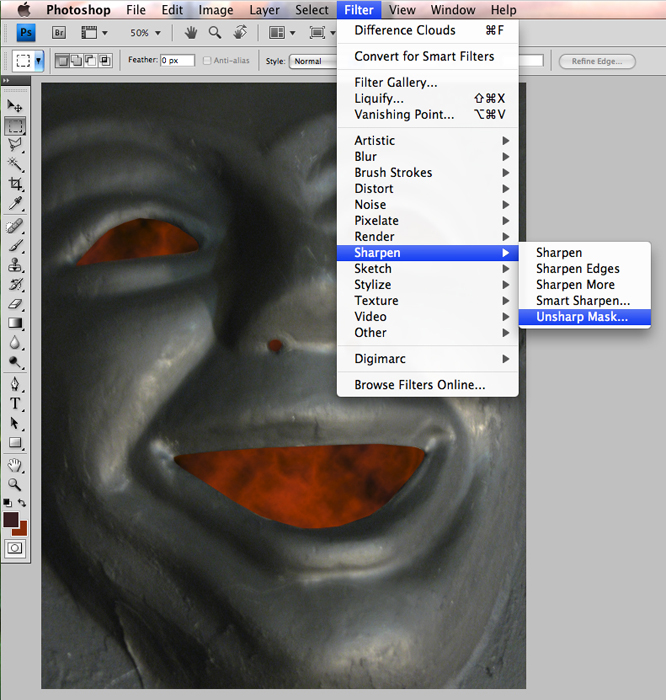The width and height of the screenshot is (666, 700).
Task: Select the History Brush tool
Action: click(15, 284)
